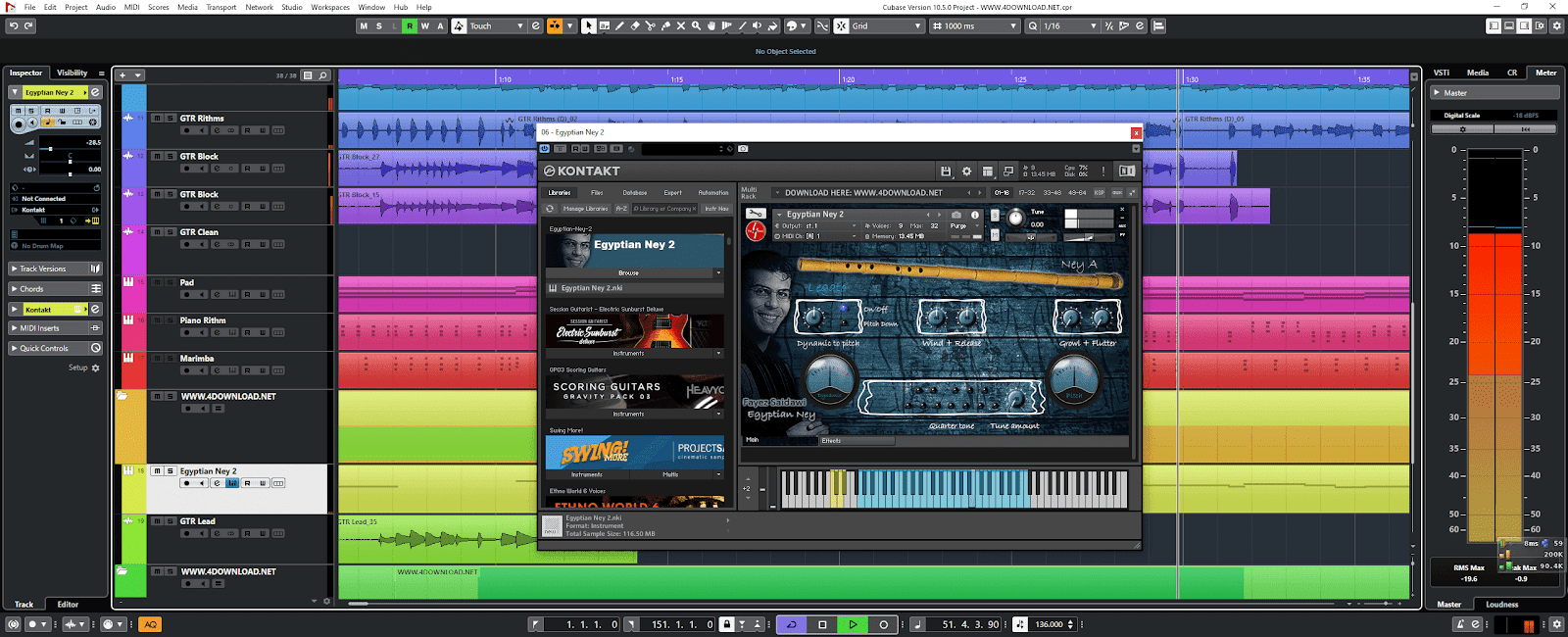
Task: Open the File menu
Action: (30, 7)
